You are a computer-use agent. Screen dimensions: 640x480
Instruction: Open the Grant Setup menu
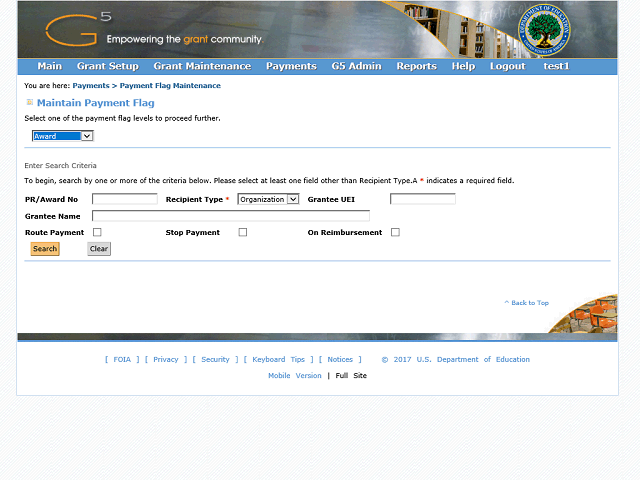pyautogui.click(x=108, y=66)
